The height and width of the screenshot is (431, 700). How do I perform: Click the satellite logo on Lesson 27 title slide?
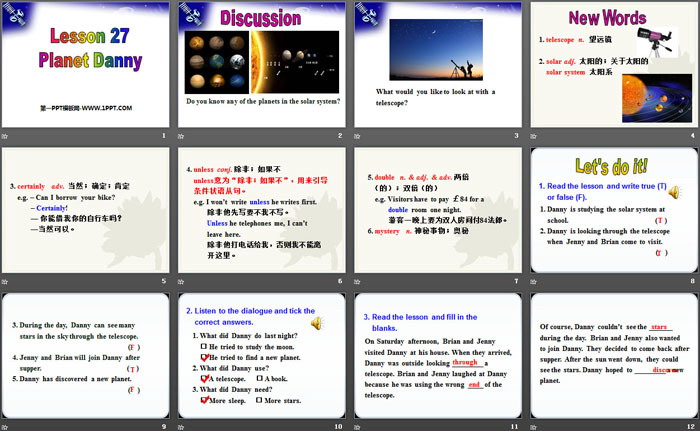click(x=14, y=15)
